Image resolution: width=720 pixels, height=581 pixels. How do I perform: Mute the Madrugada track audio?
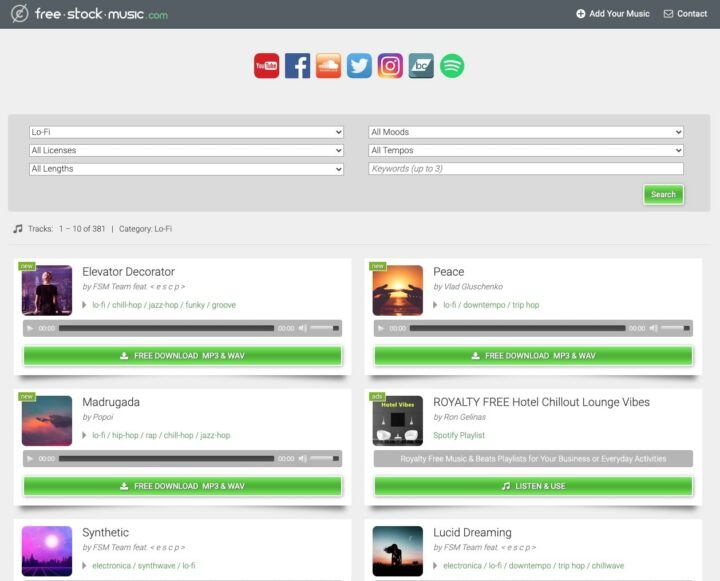point(302,459)
